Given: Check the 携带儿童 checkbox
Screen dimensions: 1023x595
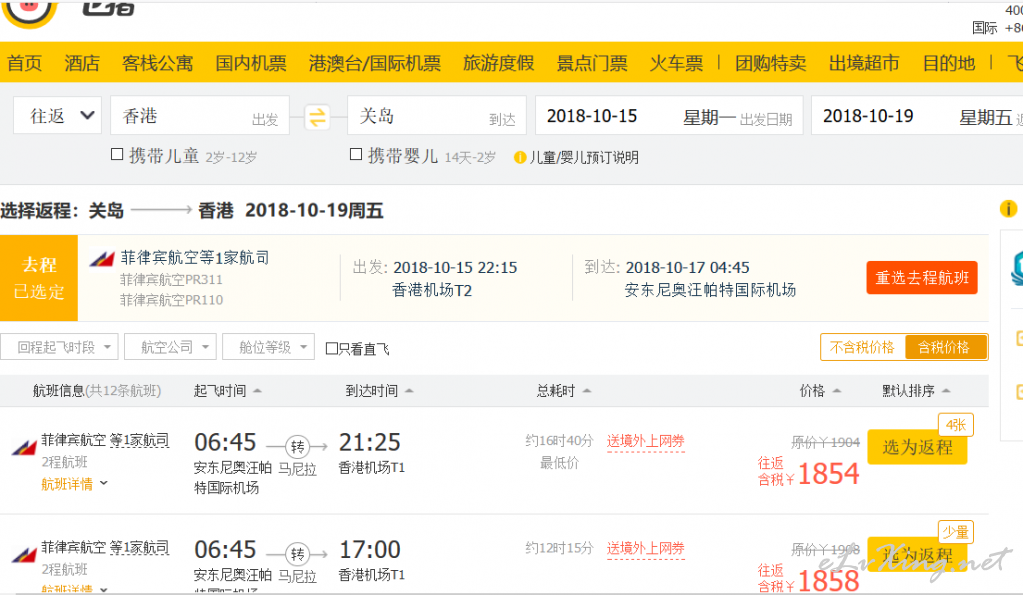Looking at the screenshot, I should coord(117,155).
